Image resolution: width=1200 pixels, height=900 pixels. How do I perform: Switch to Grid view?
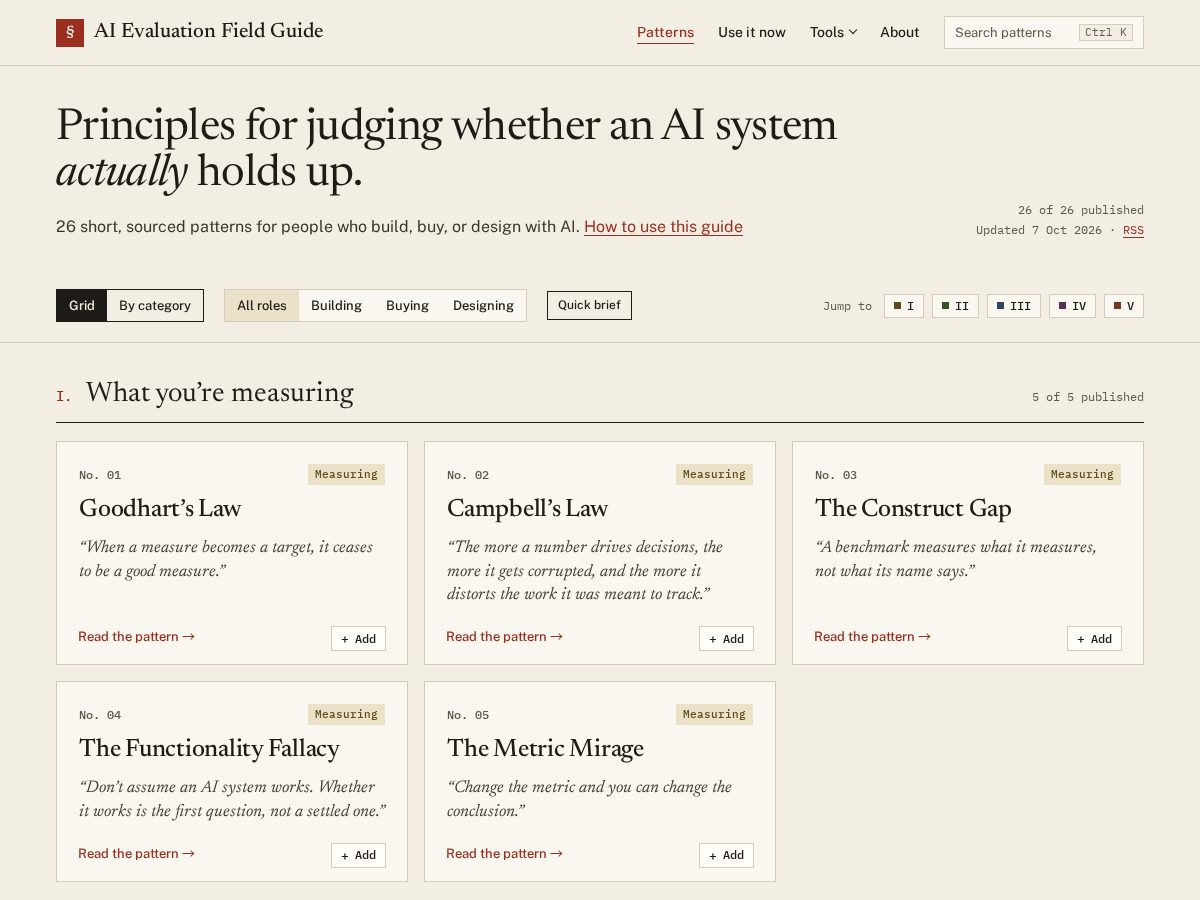82,305
